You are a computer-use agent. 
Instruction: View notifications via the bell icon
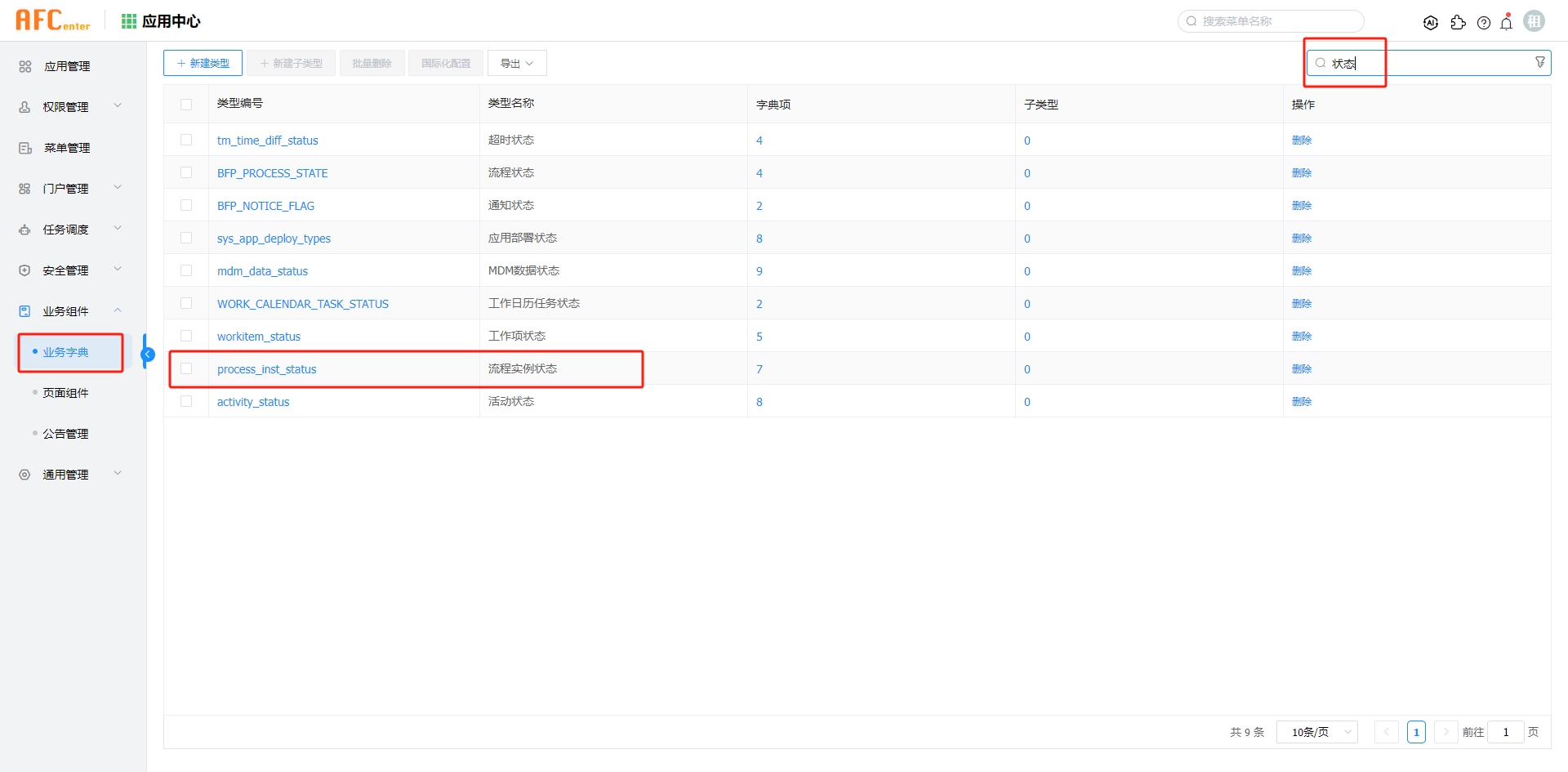1507,23
